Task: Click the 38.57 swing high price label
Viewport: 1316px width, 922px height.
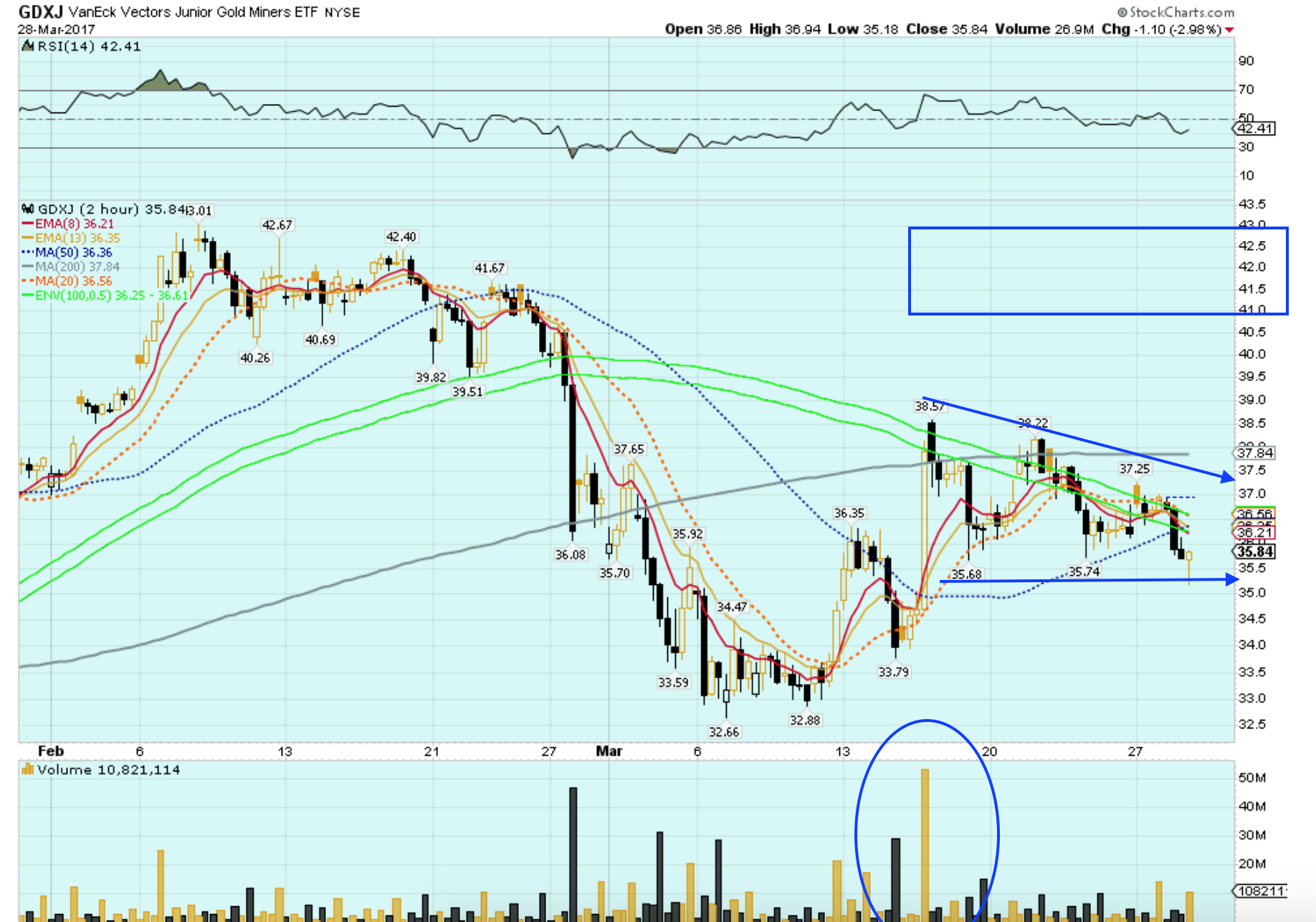Action: tap(929, 407)
